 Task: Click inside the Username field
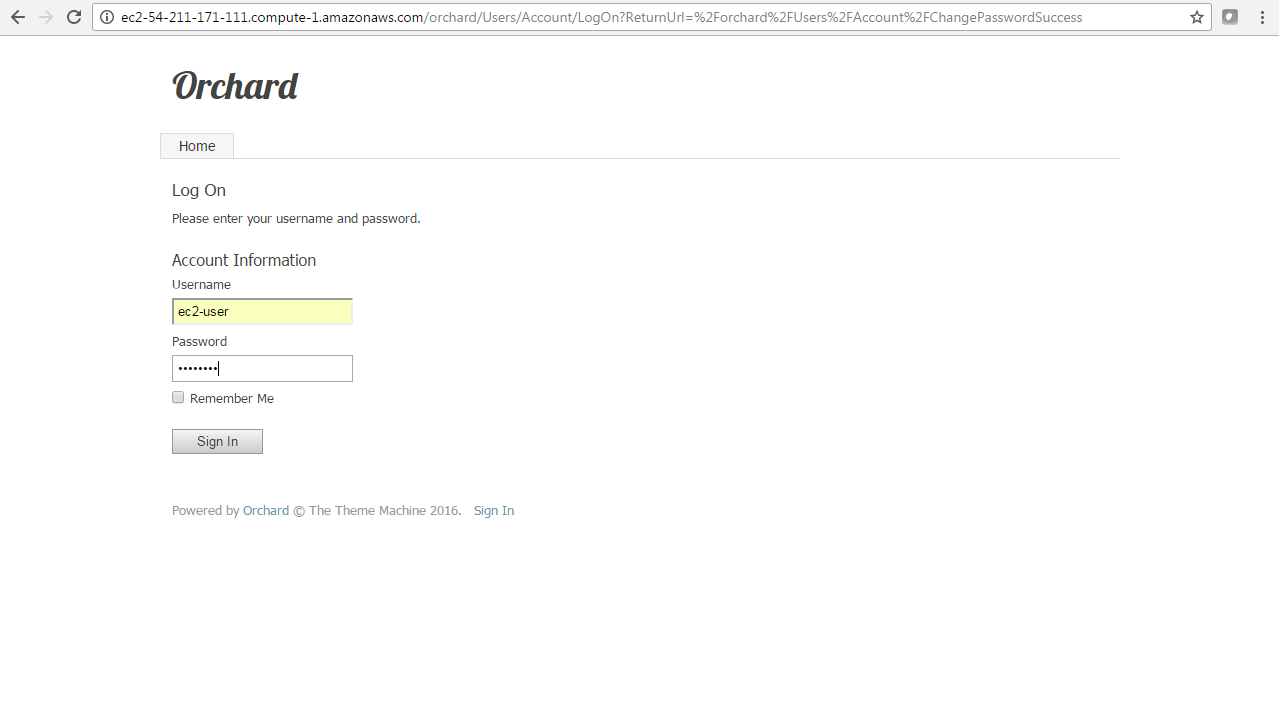click(262, 311)
